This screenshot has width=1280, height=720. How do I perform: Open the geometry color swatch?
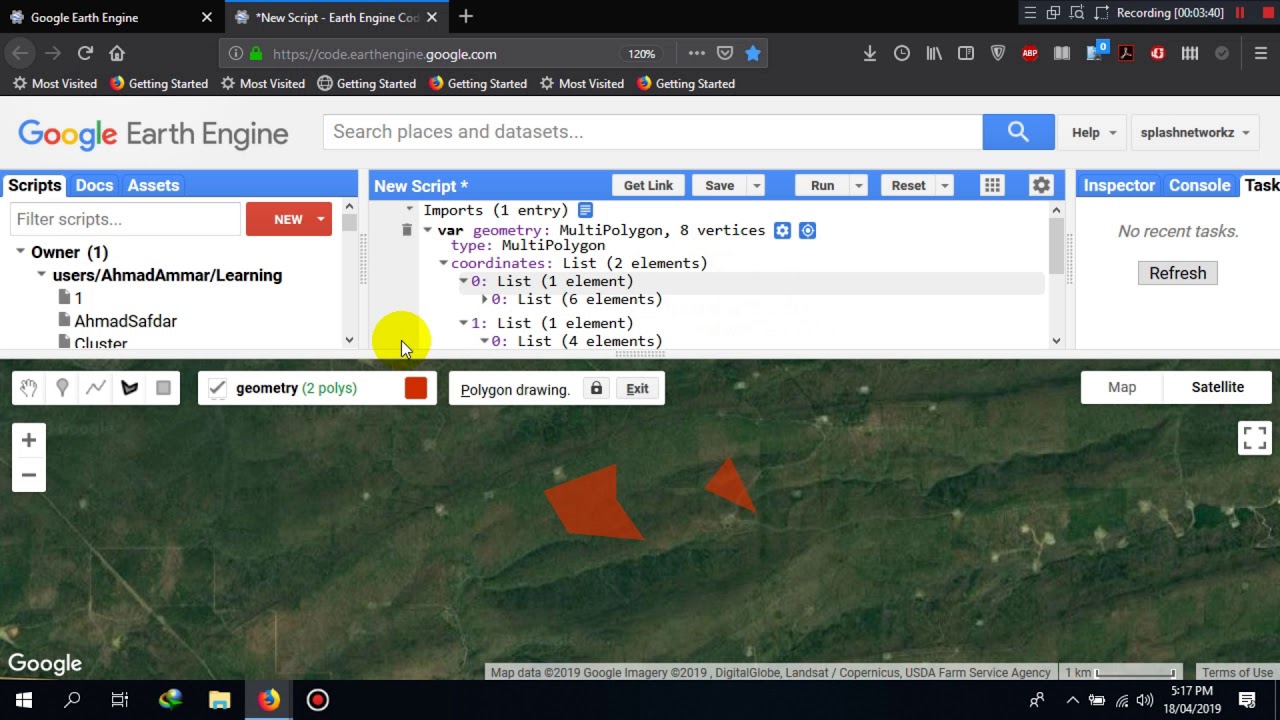[x=416, y=388]
